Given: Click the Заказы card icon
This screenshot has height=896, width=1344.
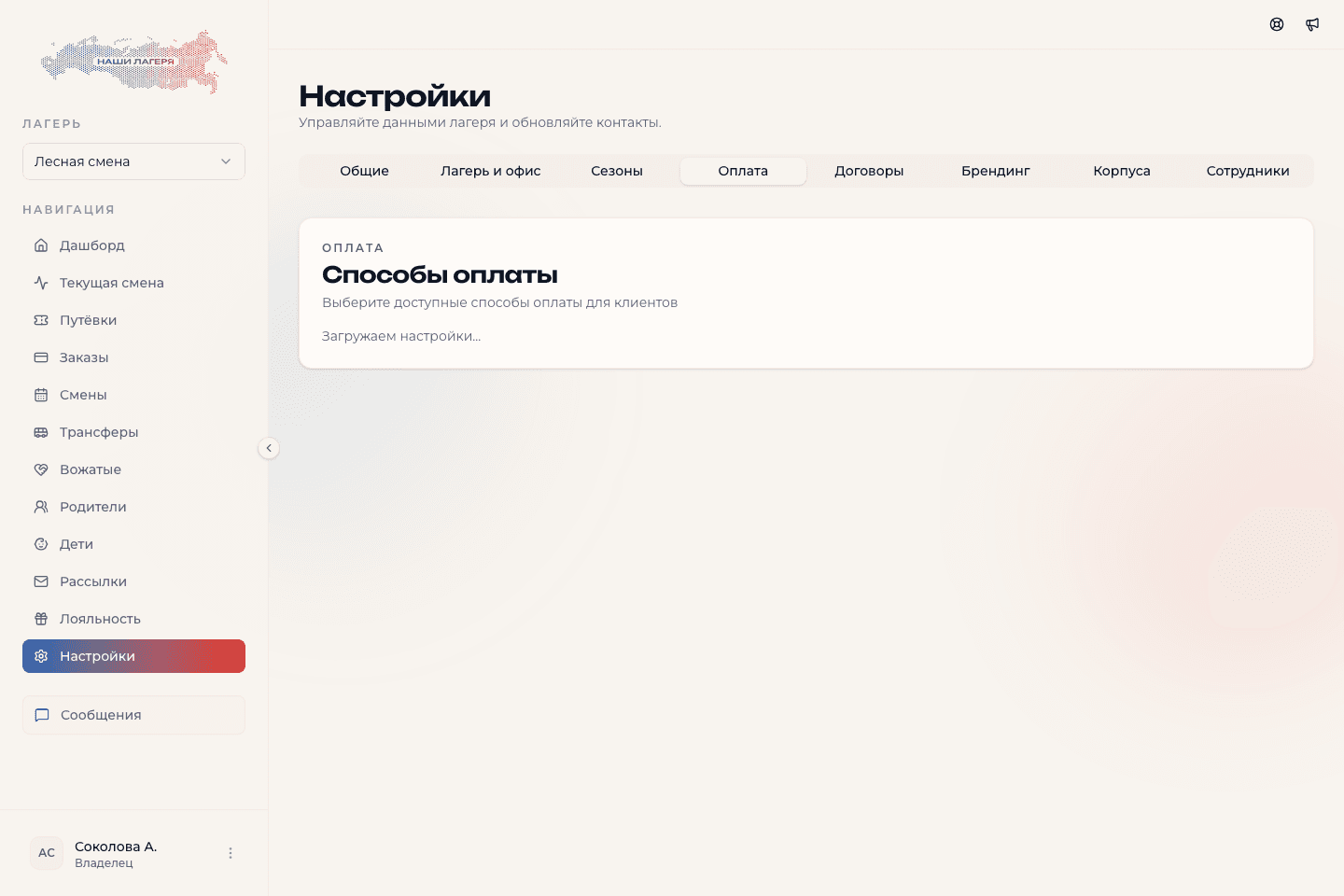Looking at the screenshot, I should click(41, 357).
